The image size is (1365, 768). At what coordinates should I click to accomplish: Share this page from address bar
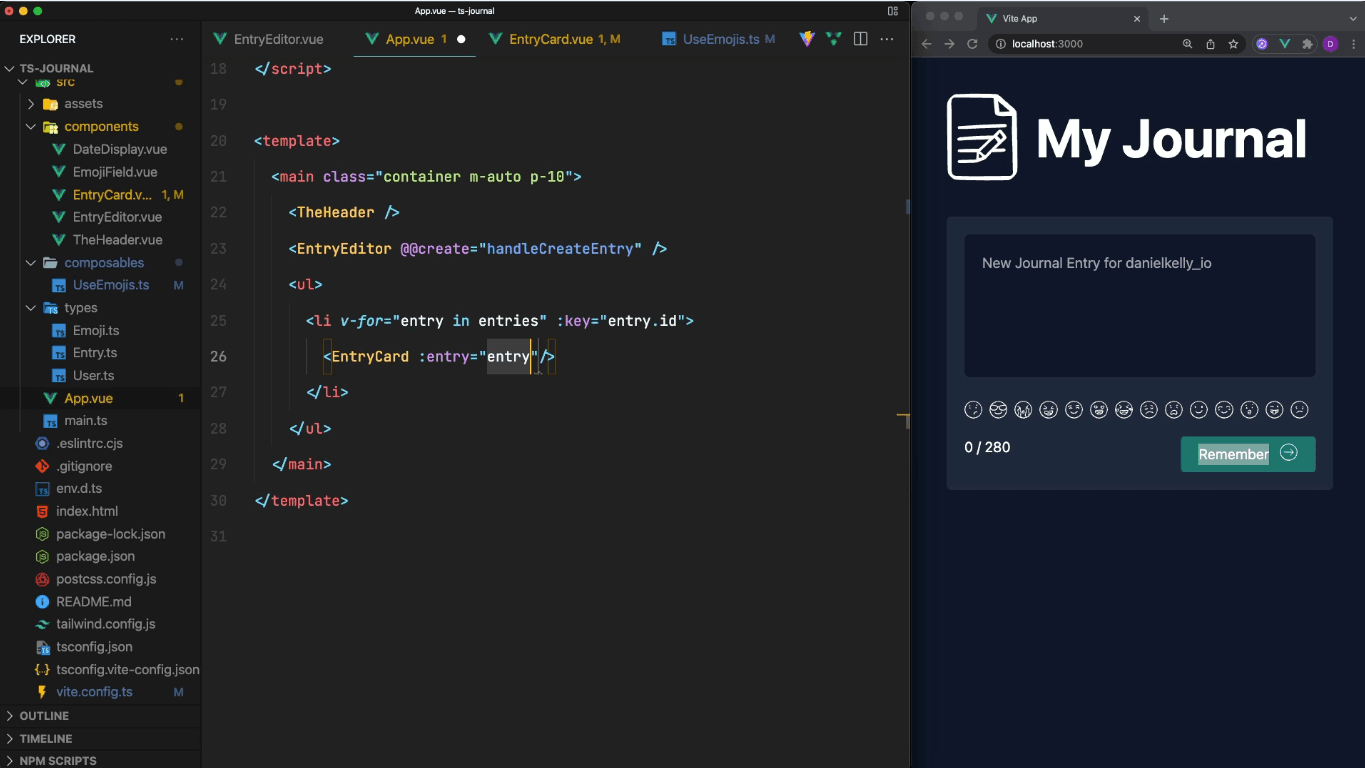click(1211, 44)
